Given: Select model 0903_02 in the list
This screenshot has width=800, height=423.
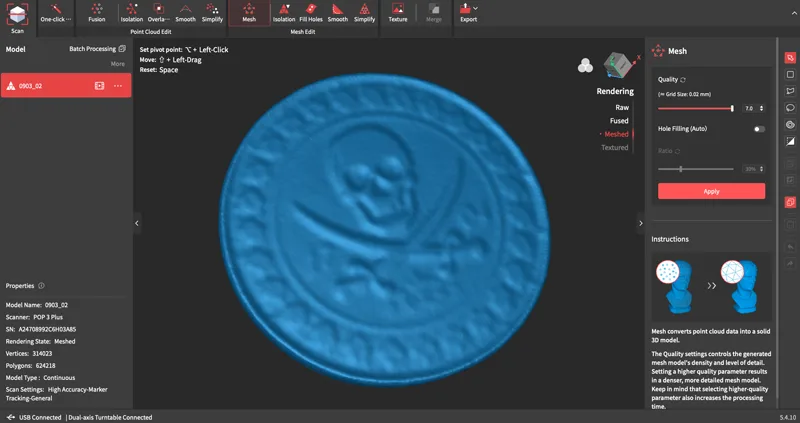Looking at the screenshot, I should point(66,86).
